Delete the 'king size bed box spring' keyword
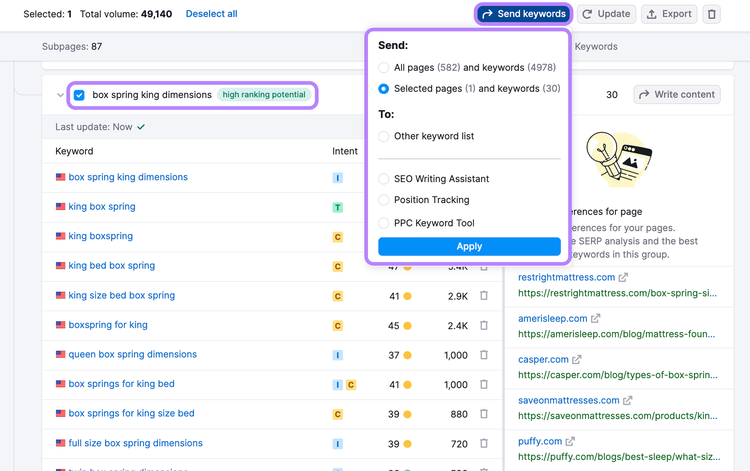This screenshot has height=471, width=750. (x=484, y=296)
